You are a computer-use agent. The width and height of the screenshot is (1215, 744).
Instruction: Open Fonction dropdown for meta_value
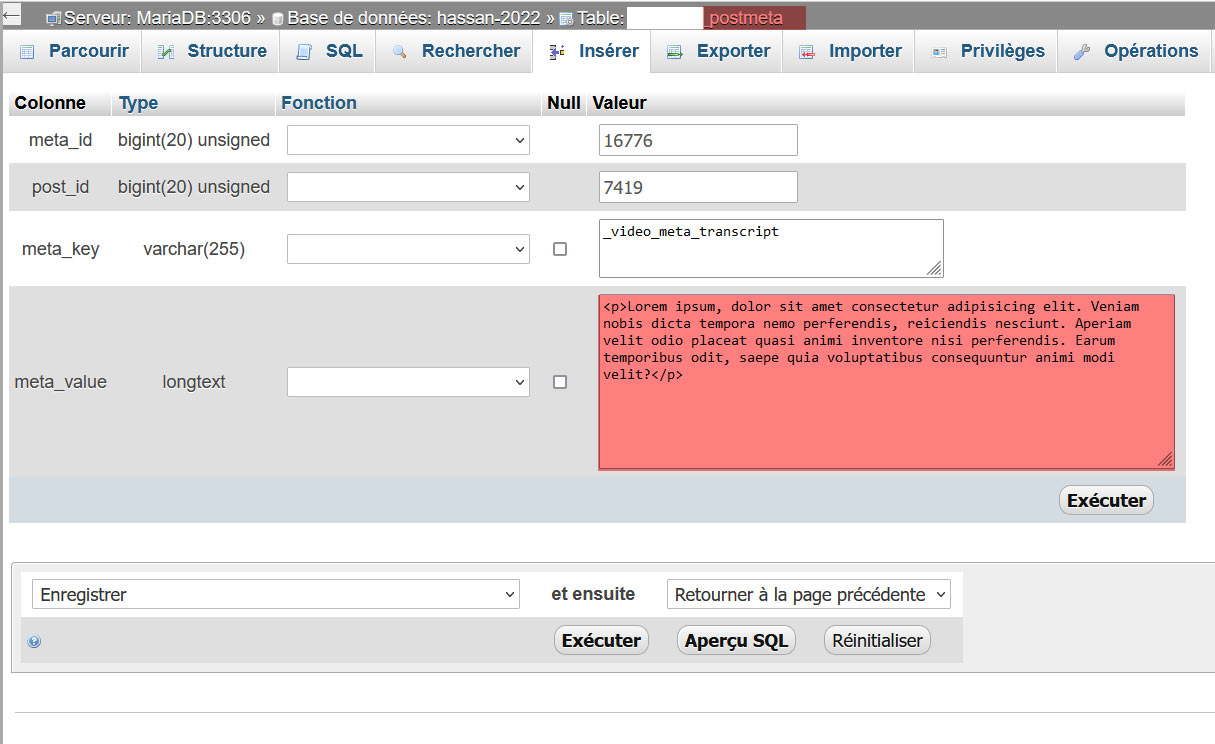tap(408, 382)
